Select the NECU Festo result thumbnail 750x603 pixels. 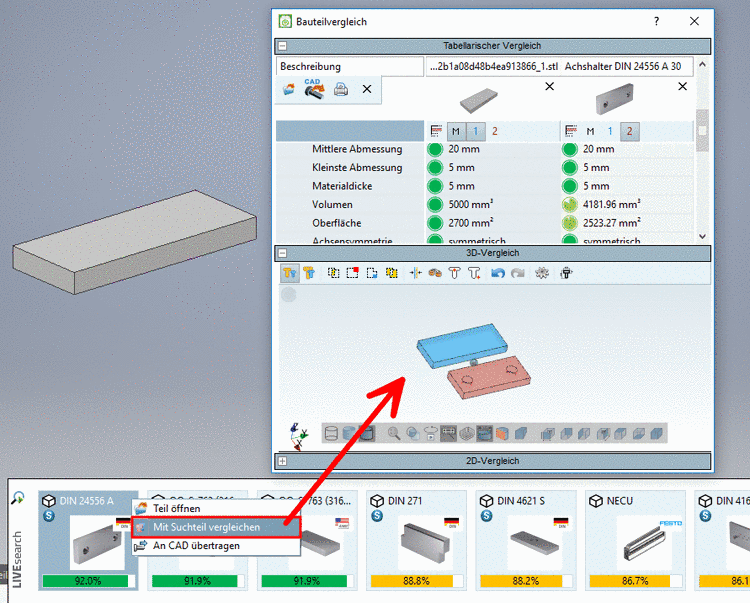point(644,542)
